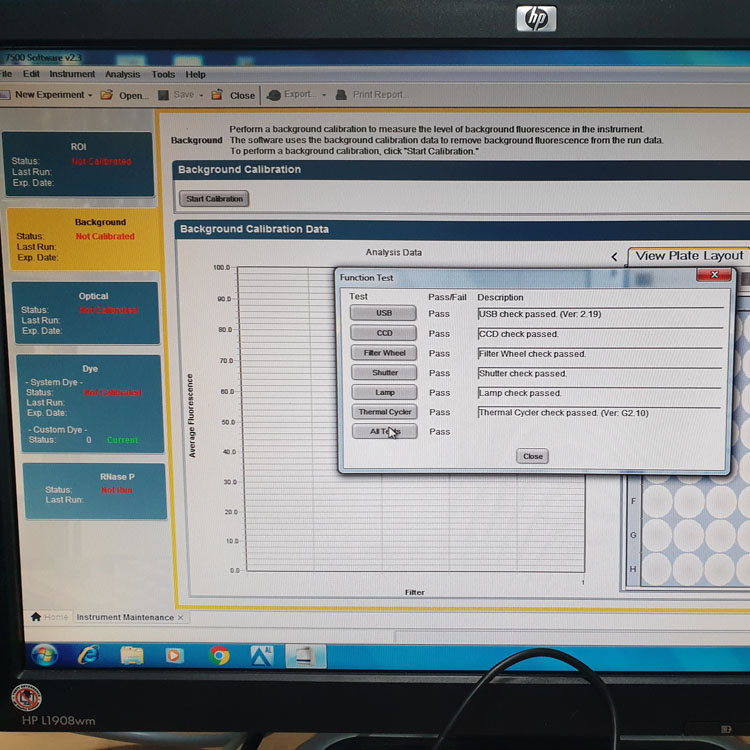The image size is (750, 750).
Task: Run the Filter Wheel function test
Action: (385, 353)
